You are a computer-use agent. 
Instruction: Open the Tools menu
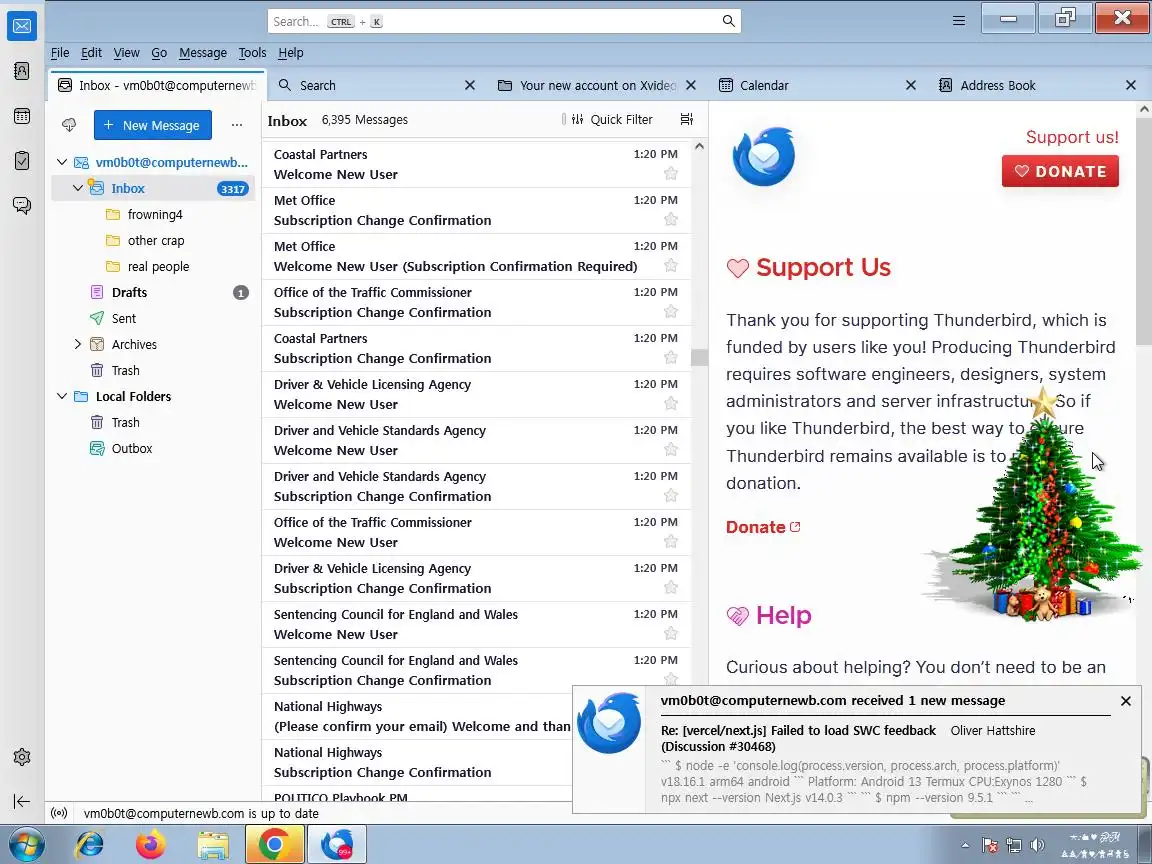pos(252,53)
